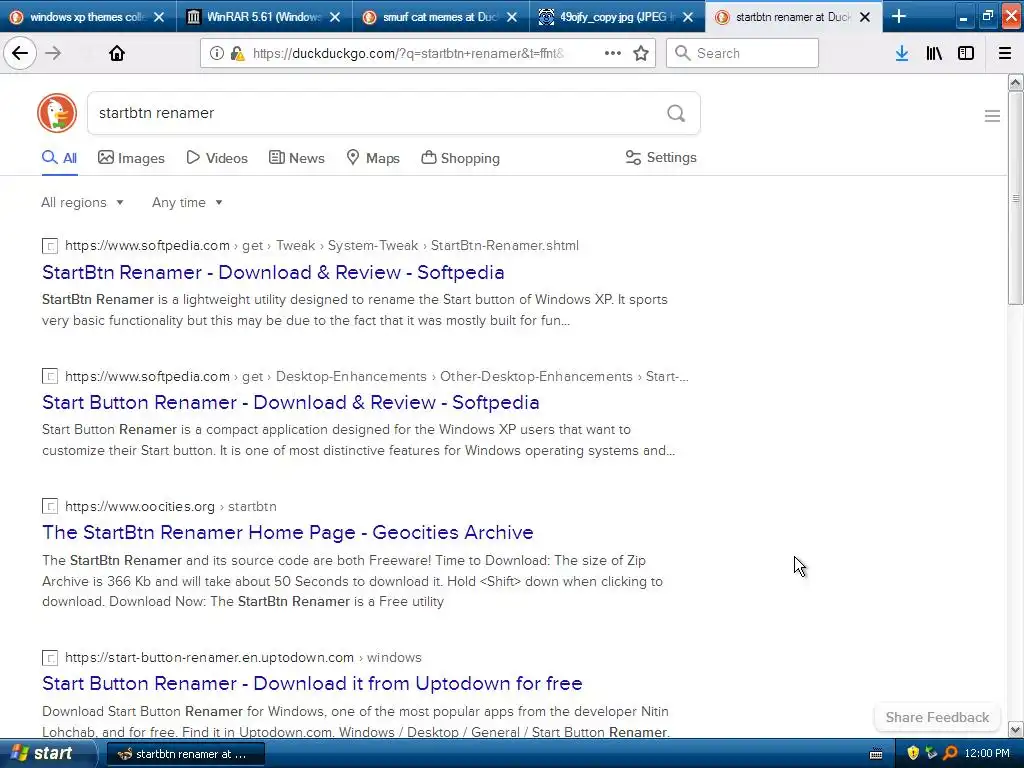
Task: Select the Maps search category
Action: tap(373, 158)
